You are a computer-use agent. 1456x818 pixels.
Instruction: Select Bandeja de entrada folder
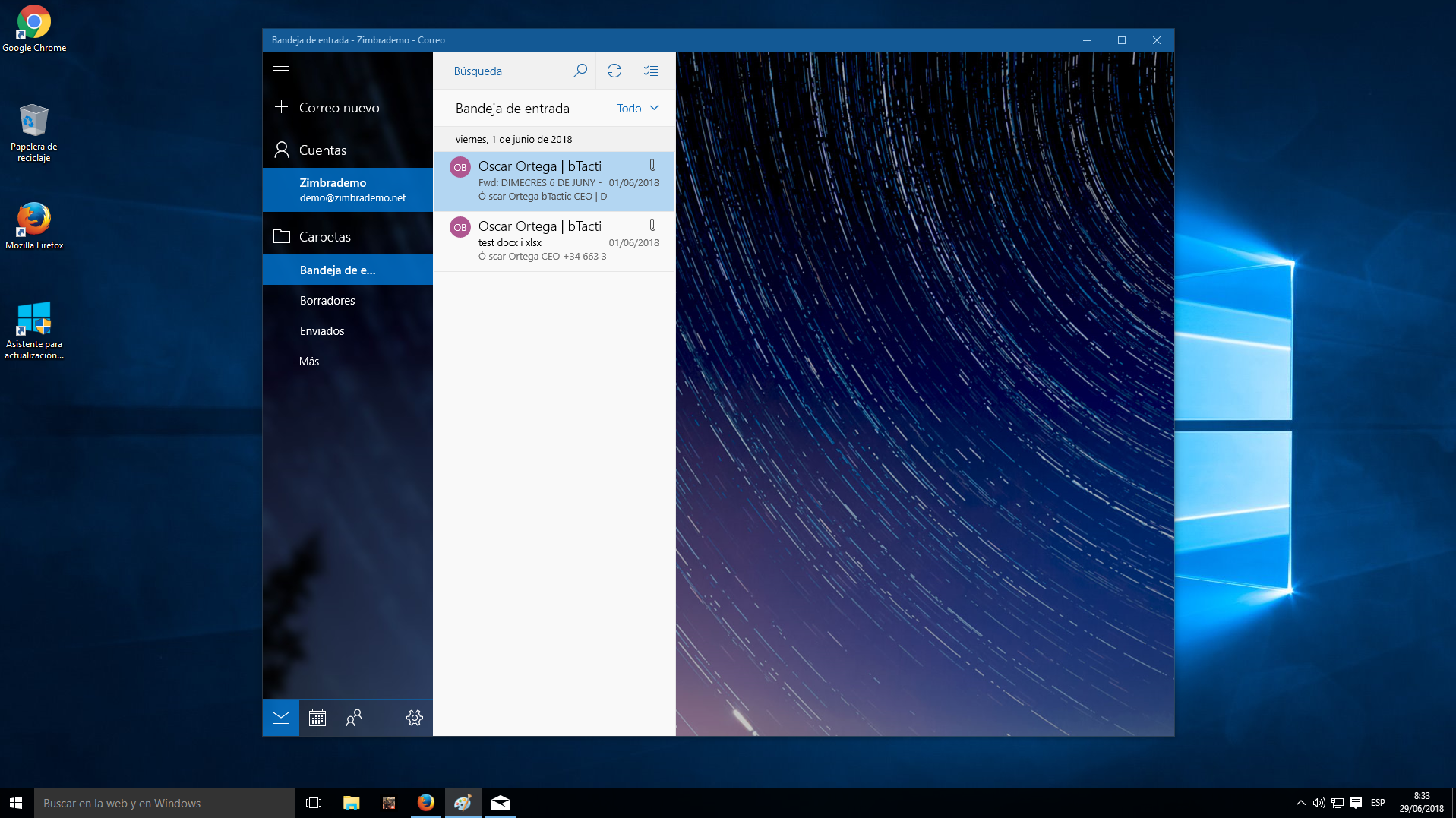click(x=348, y=270)
